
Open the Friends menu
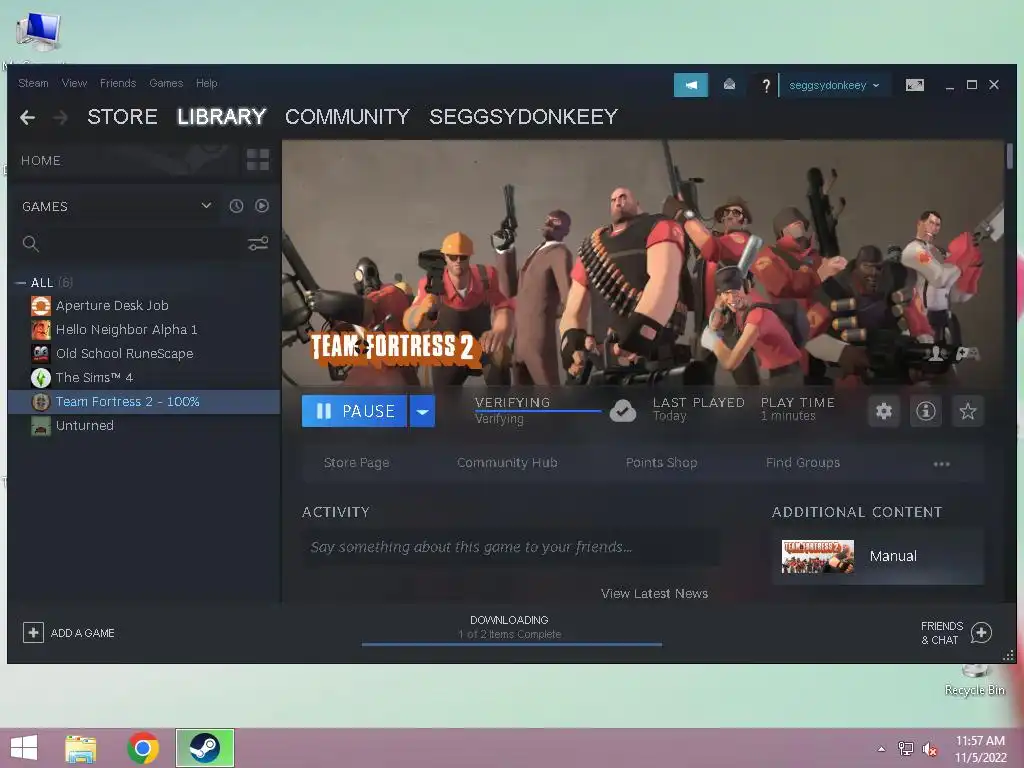pyautogui.click(x=118, y=83)
